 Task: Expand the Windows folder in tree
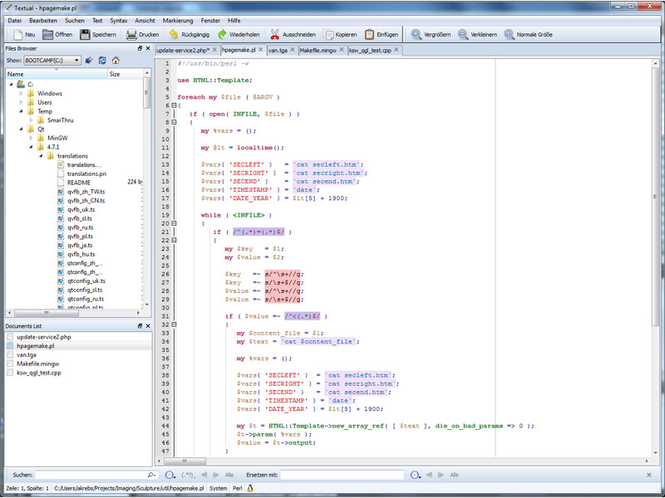(20, 93)
